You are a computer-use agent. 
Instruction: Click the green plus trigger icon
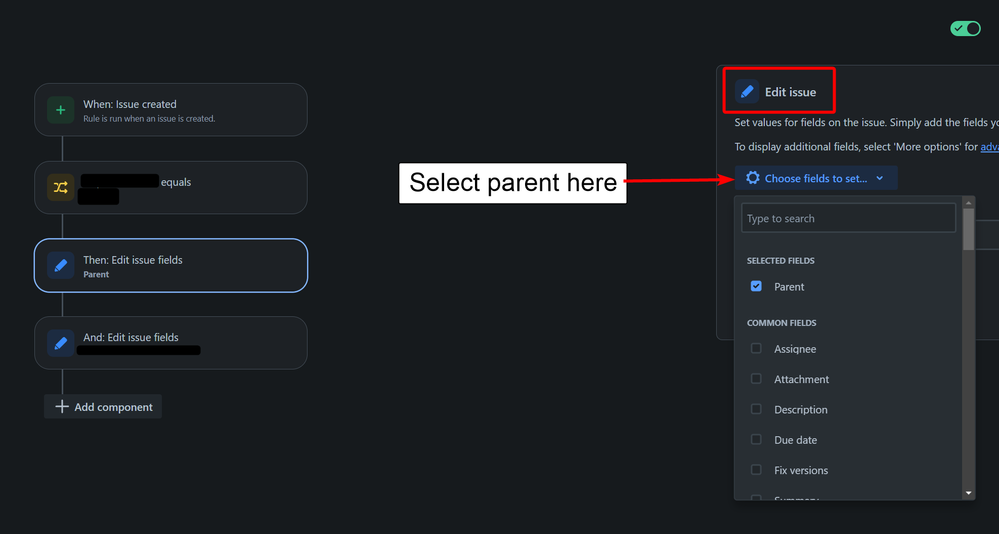click(61, 110)
